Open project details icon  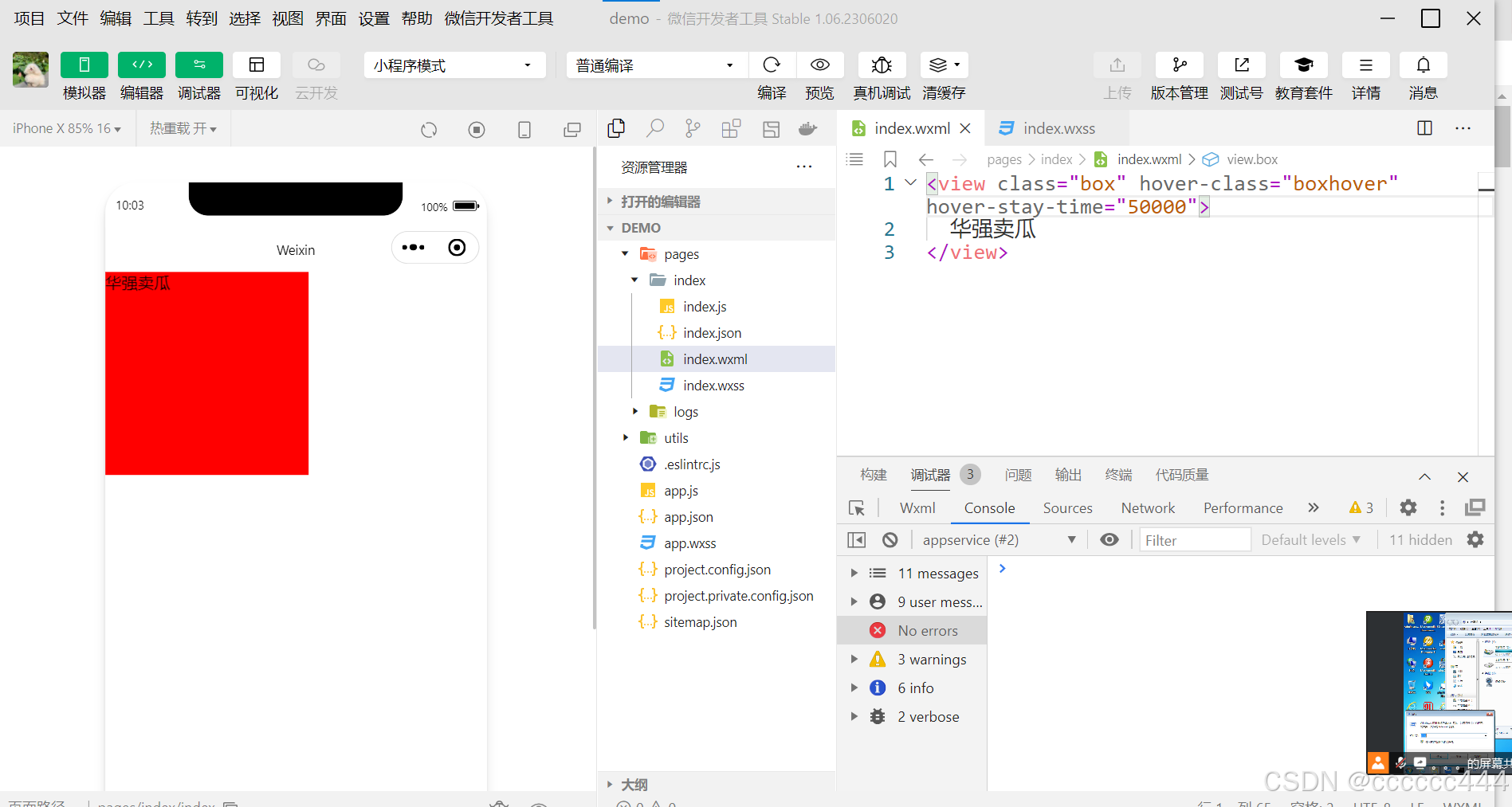coord(1366,65)
